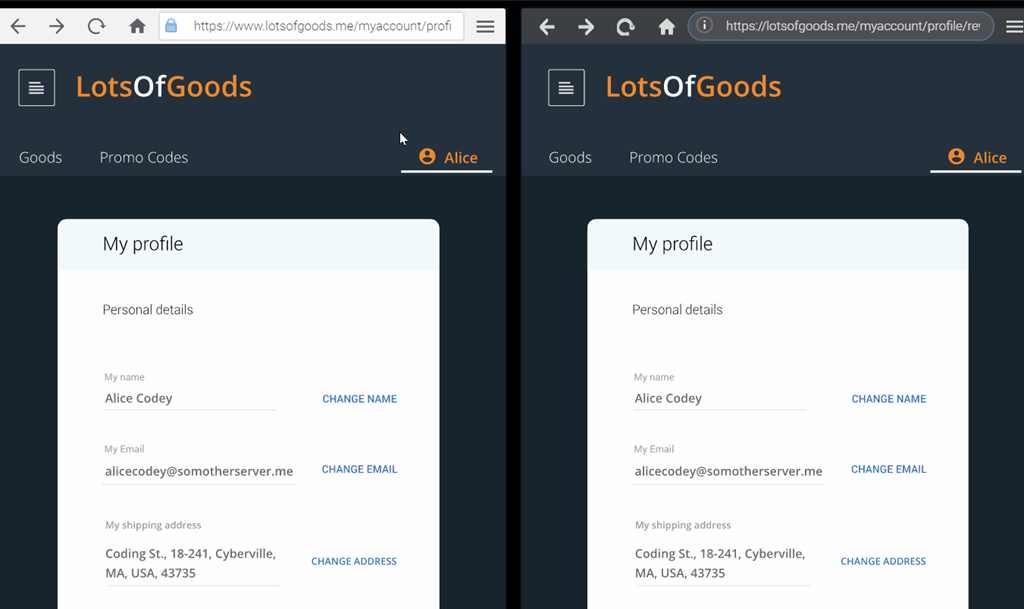Click CHANGE ADDRESS in the left profile
This screenshot has width=1024, height=609.
[x=354, y=561]
